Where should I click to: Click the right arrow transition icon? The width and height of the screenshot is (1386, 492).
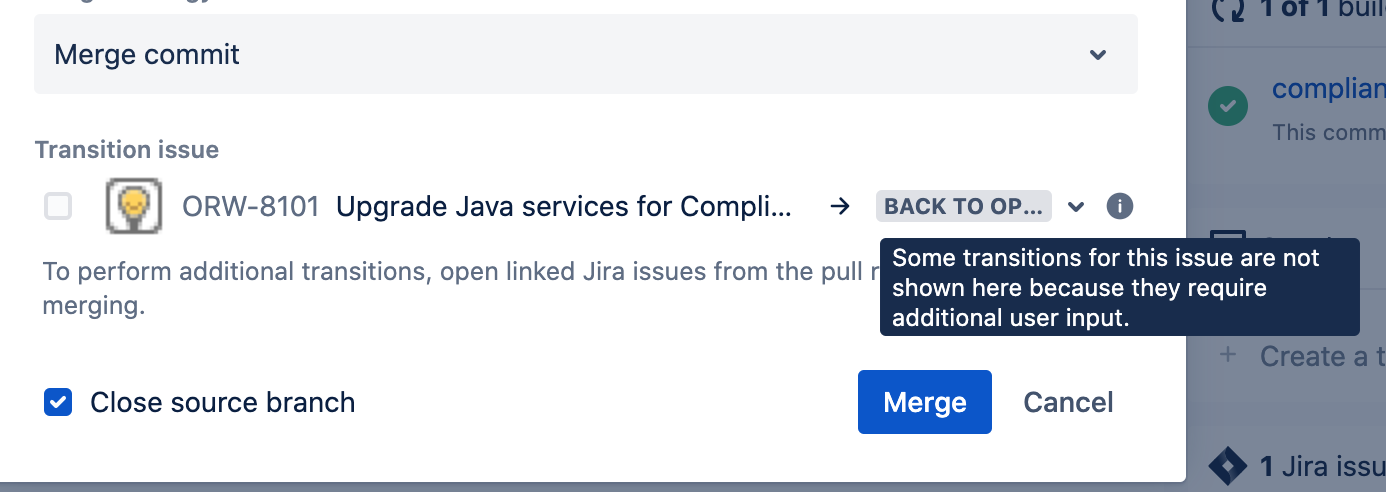[840, 207]
